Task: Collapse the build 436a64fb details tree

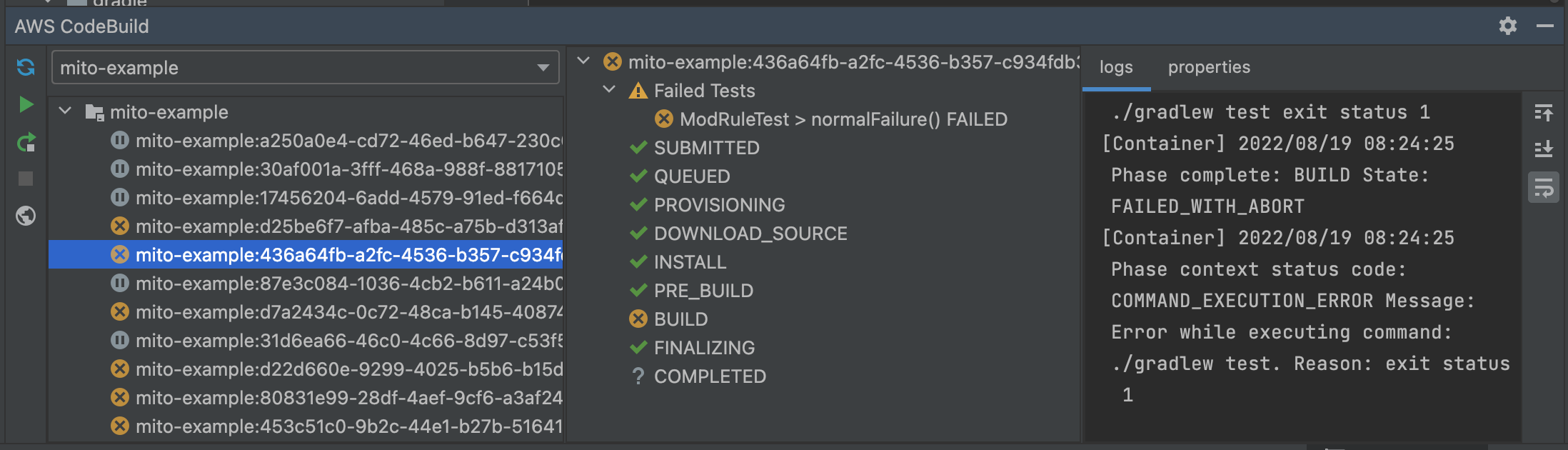Action: 584,61
